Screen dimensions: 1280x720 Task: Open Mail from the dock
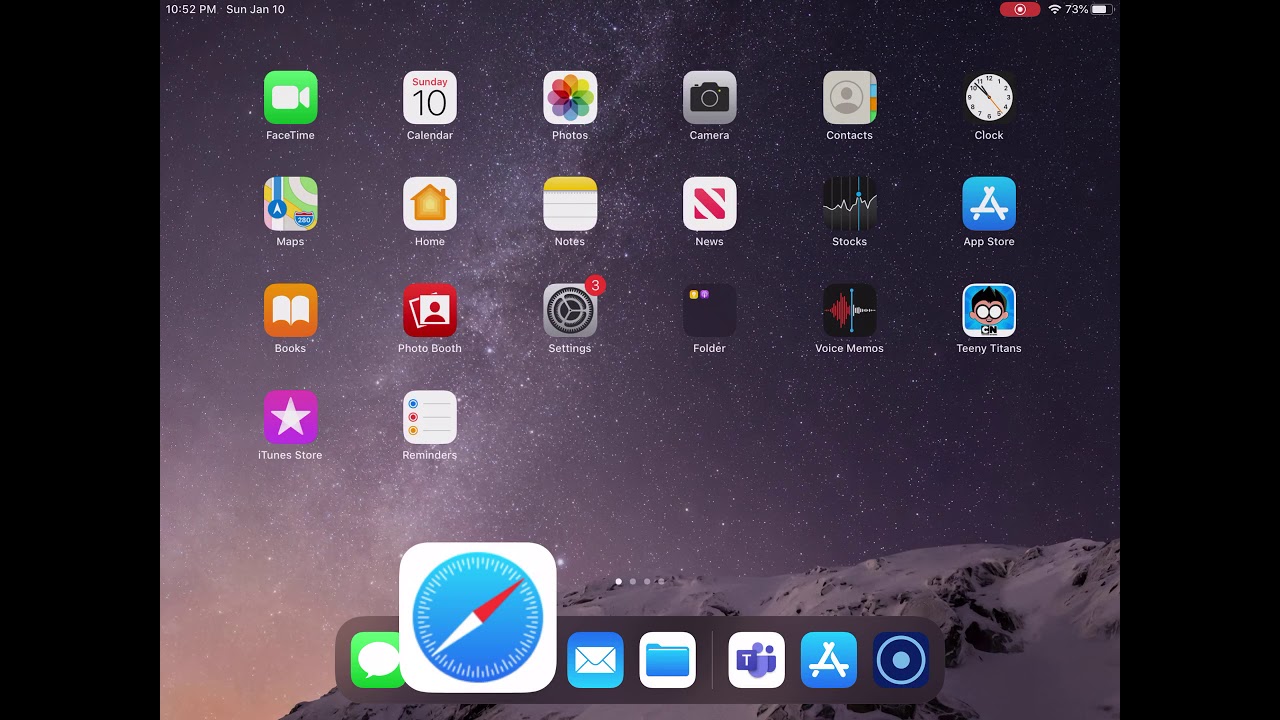(595, 660)
